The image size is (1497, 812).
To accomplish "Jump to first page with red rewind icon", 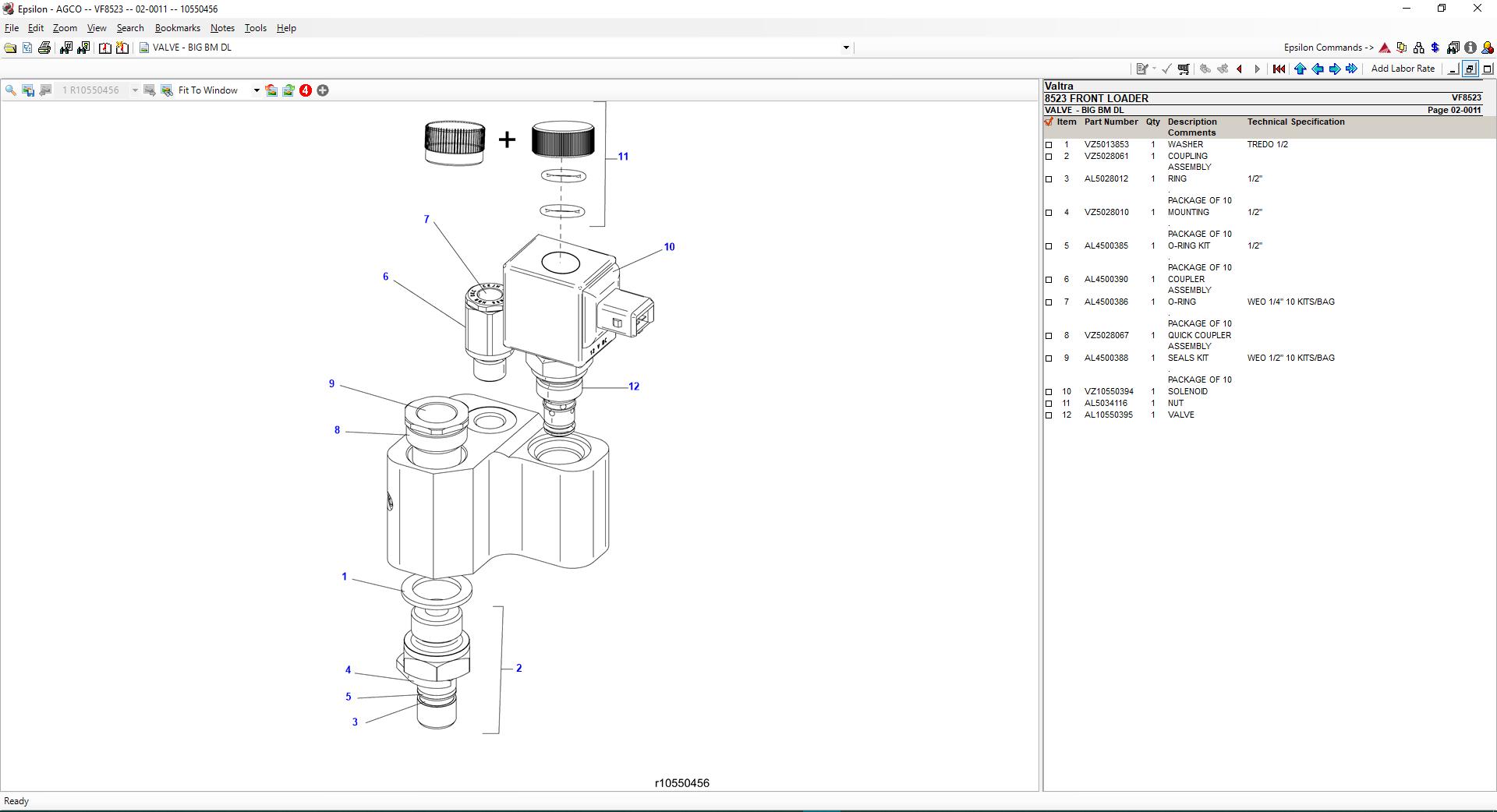I will pos(1279,69).
